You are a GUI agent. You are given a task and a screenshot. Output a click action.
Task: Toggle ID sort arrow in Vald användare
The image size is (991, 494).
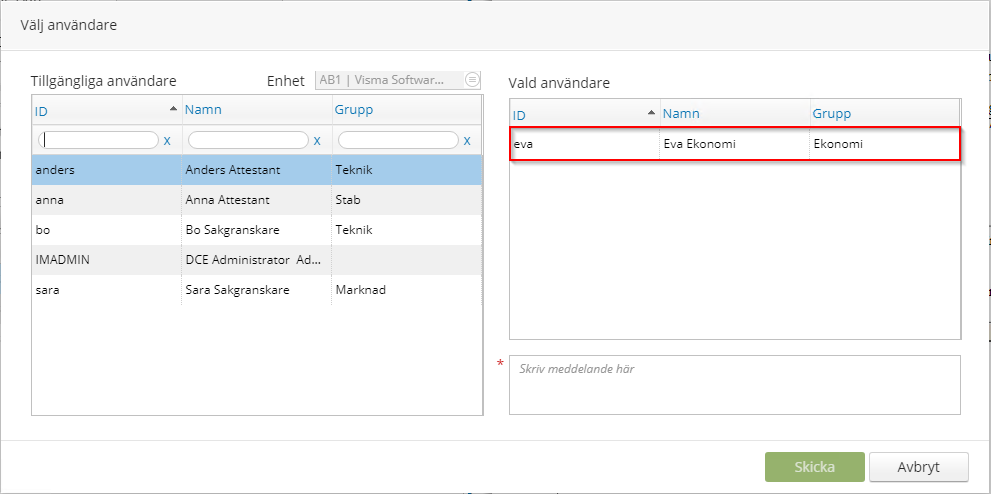click(652, 112)
